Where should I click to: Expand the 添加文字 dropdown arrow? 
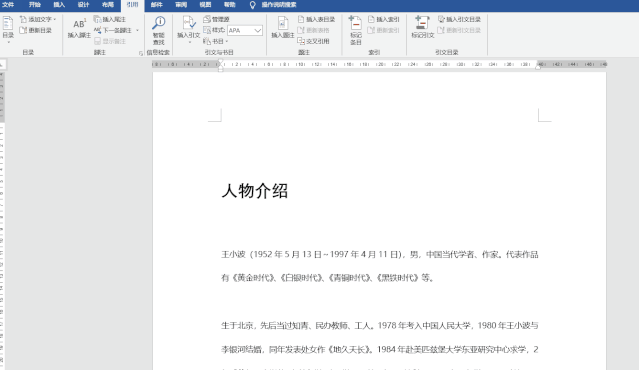click(55, 19)
